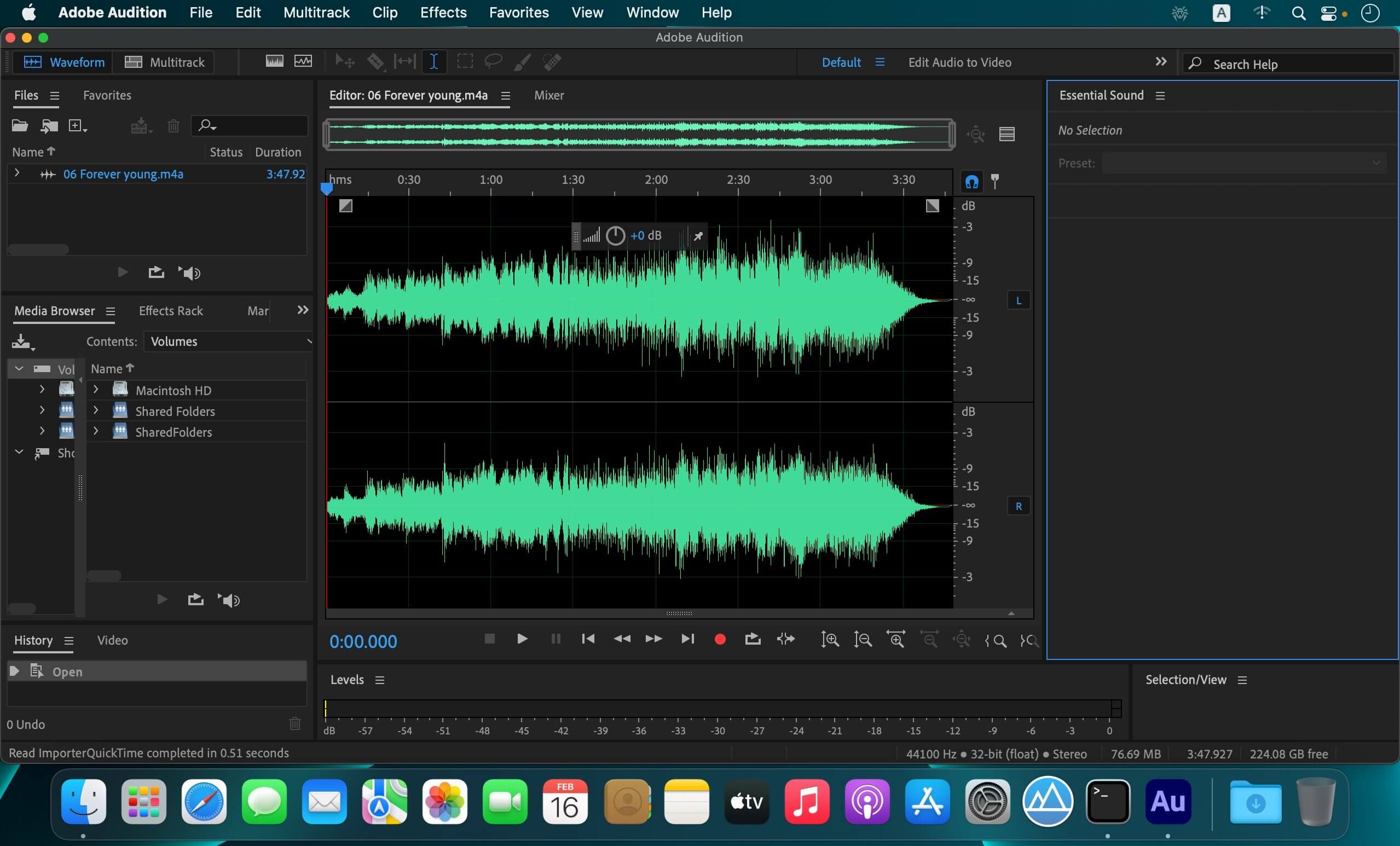Expand 06 Forever young.m4a file entry

17,173
